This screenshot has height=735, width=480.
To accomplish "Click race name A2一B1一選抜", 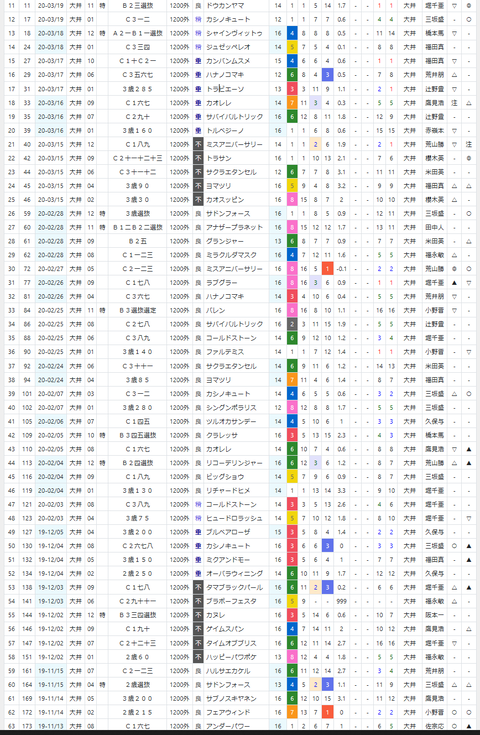I will pos(138,33).
